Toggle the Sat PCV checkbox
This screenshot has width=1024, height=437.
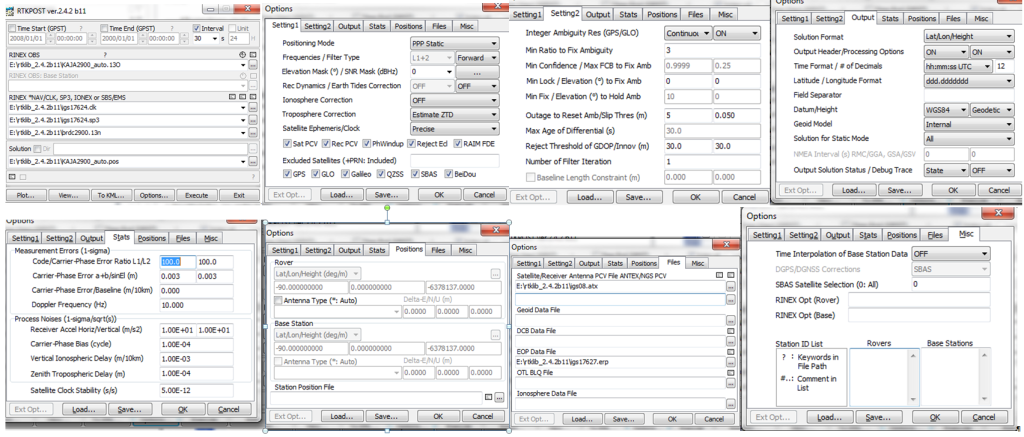pyautogui.click(x=287, y=144)
